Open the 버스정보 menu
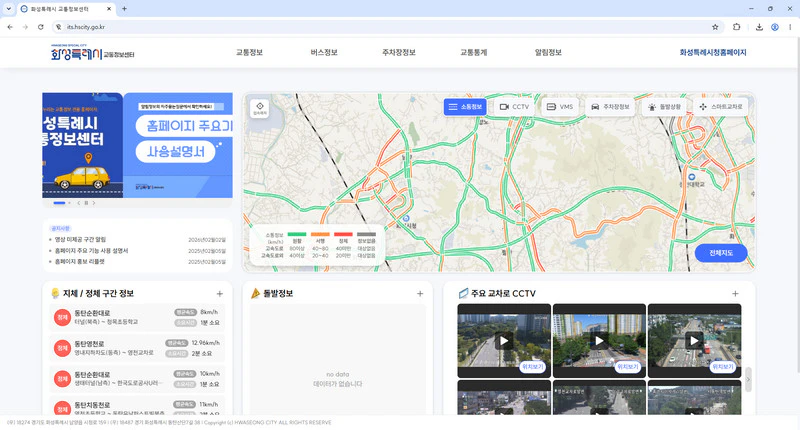 tap(324, 52)
